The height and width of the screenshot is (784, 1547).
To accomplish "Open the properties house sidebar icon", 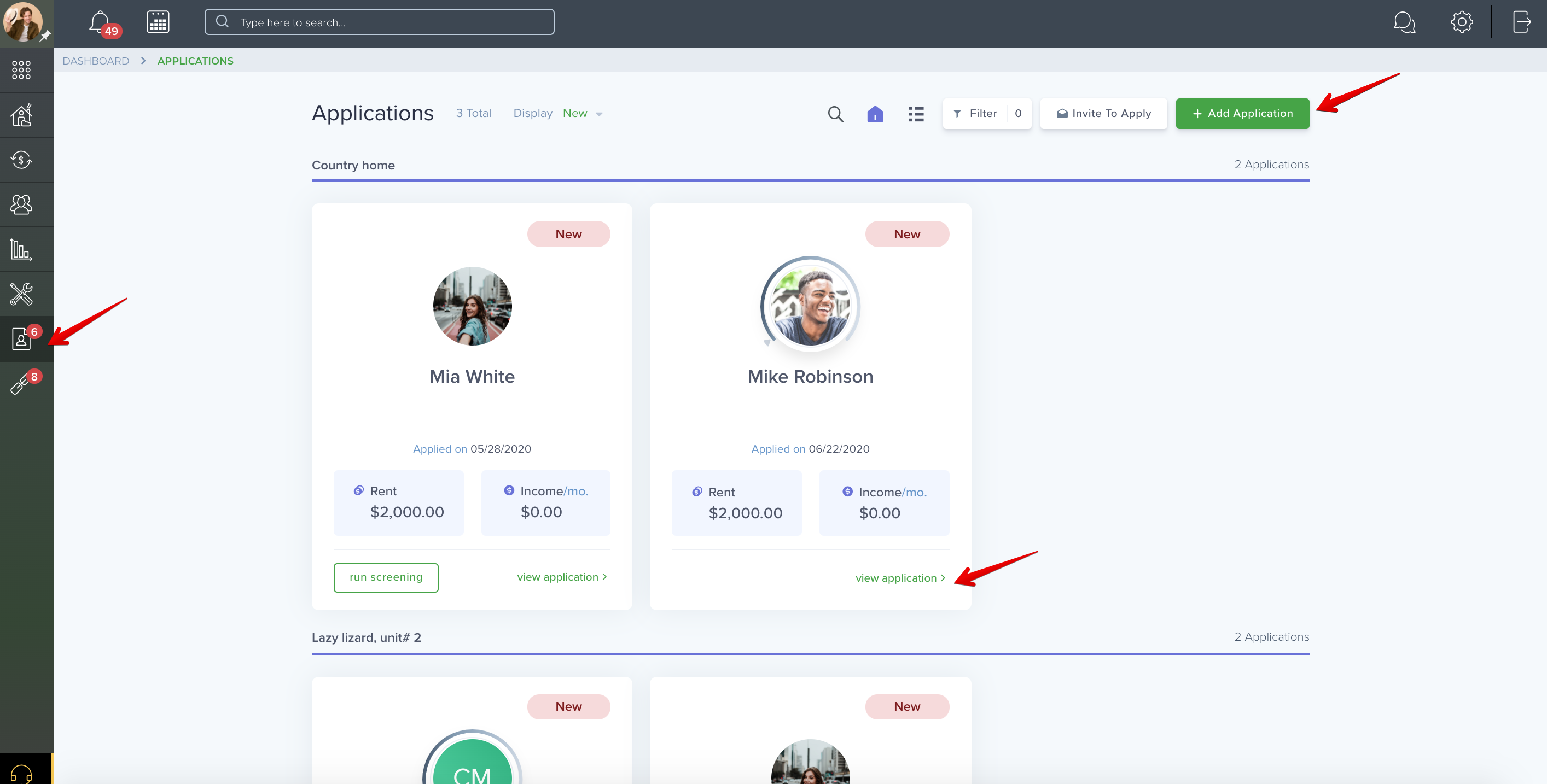I will tap(21, 115).
